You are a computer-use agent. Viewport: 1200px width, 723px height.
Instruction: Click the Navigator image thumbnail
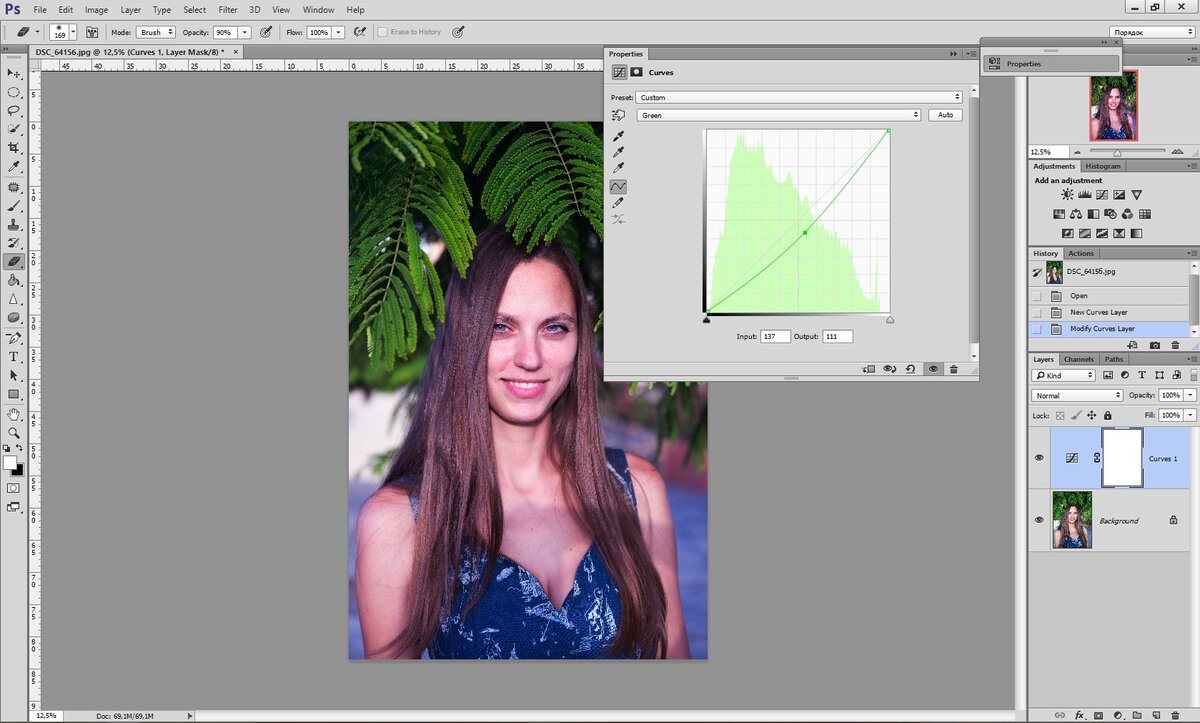click(1113, 105)
